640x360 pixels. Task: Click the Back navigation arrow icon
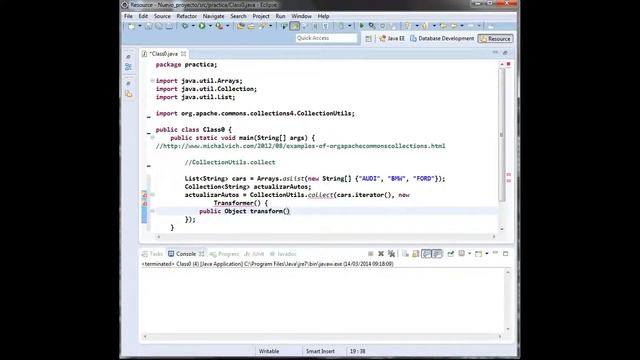(x=453, y=26)
